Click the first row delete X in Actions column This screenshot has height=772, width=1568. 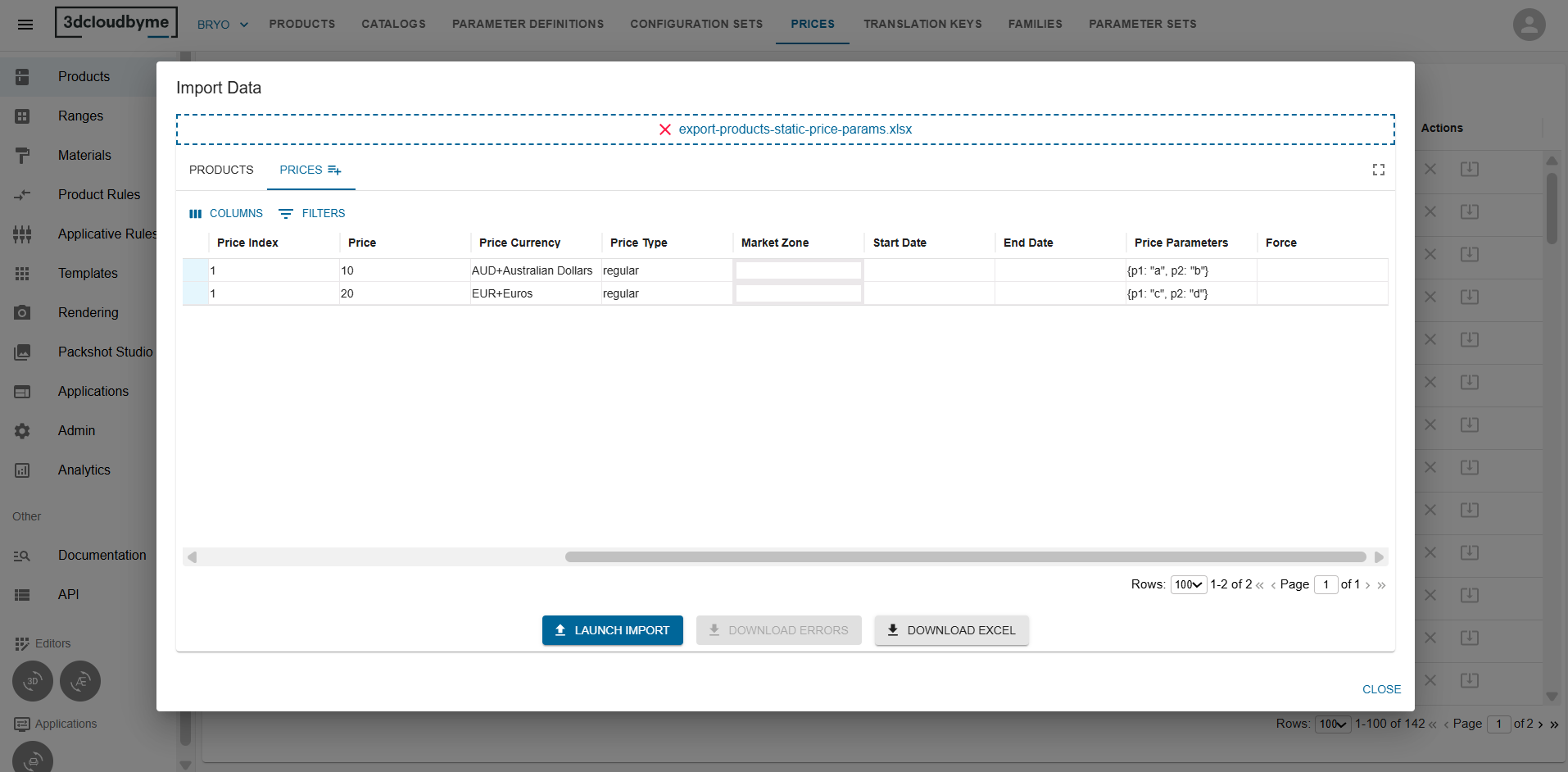1430,169
